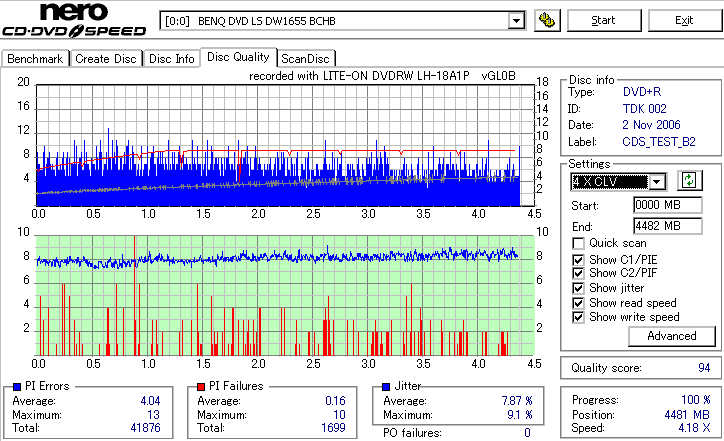Image resolution: width=724 pixels, height=441 pixels.
Task: Open the Create Disc tab
Action: tap(106, 59)
